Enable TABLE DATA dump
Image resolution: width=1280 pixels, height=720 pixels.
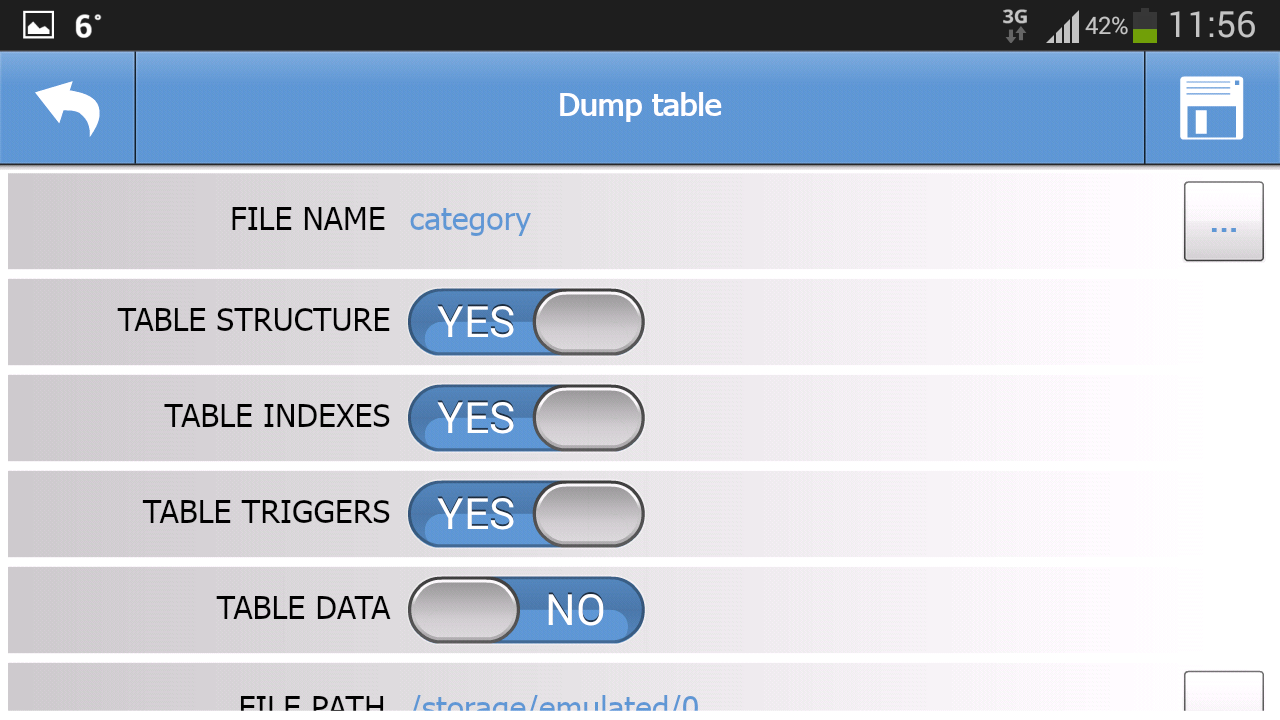(525, 609)
